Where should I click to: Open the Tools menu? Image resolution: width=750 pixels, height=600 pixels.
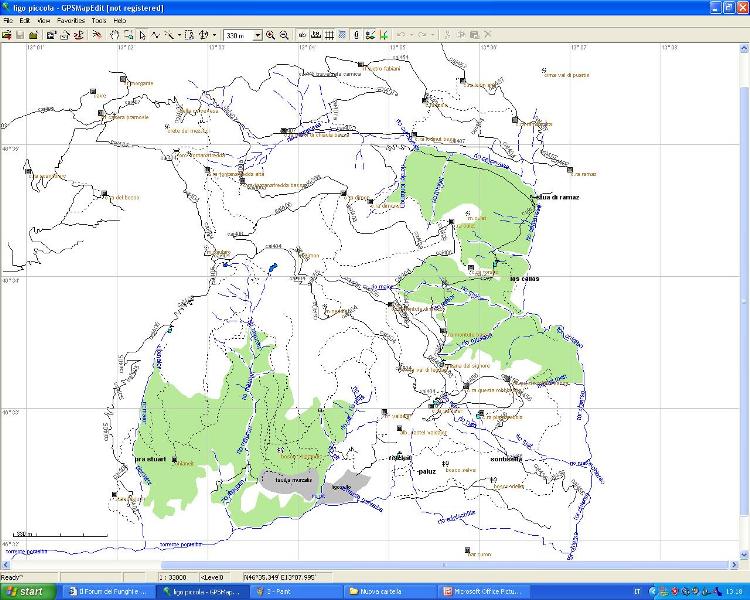pos(98,20)
